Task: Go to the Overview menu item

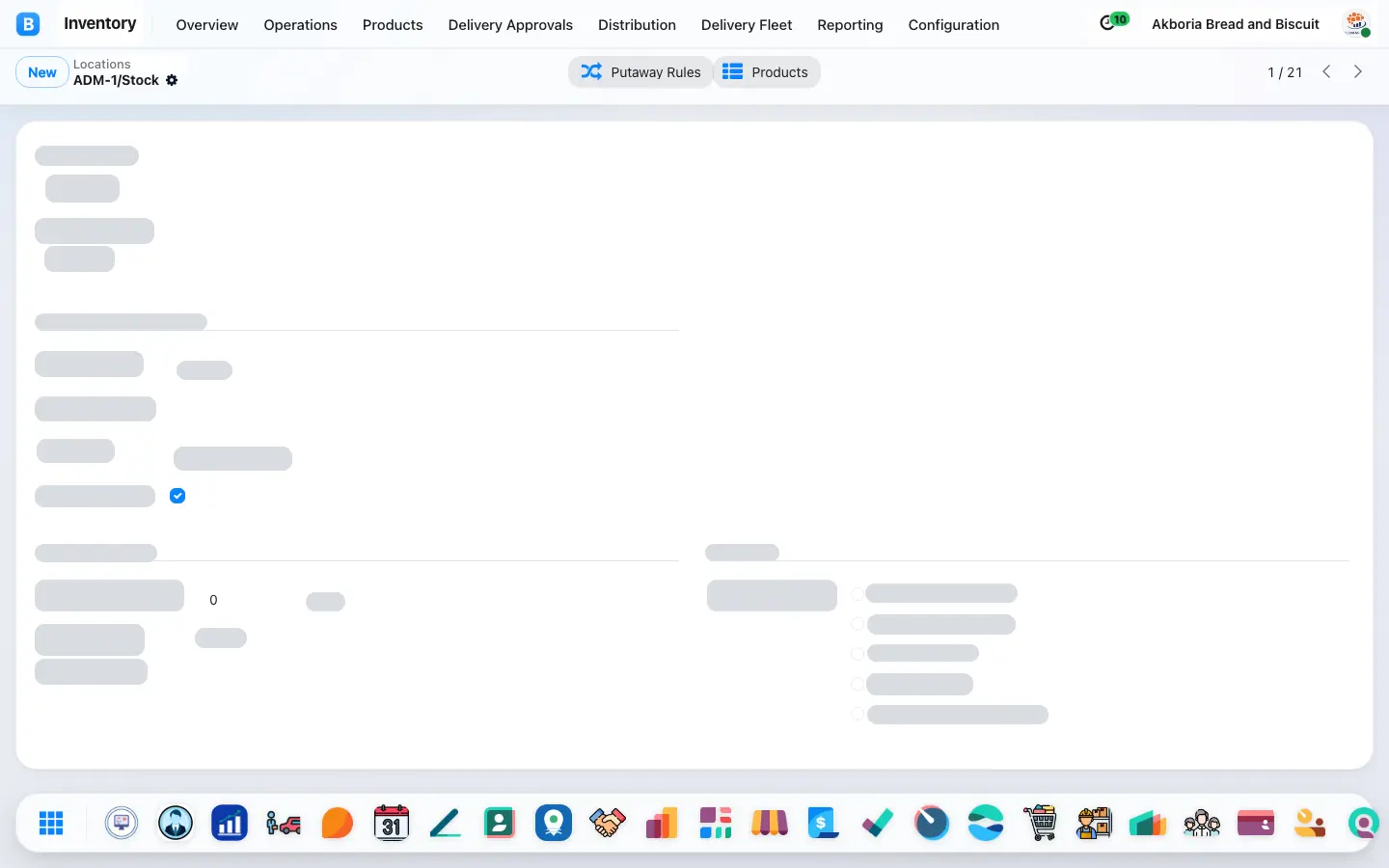Action: 206,25
